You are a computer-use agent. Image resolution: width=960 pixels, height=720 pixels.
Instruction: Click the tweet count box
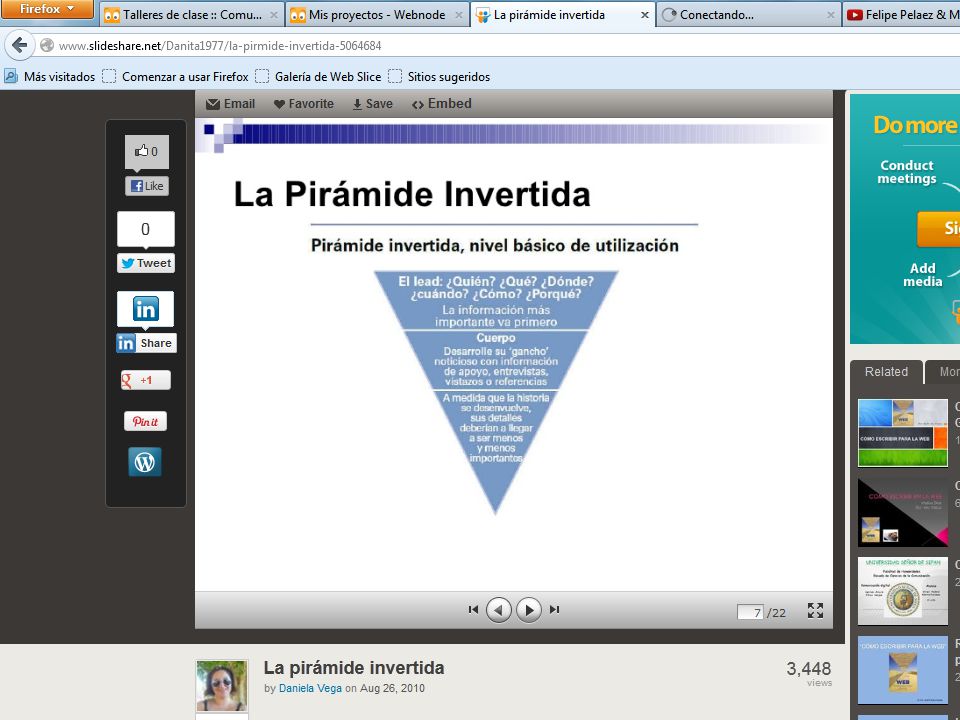[146, 229]
